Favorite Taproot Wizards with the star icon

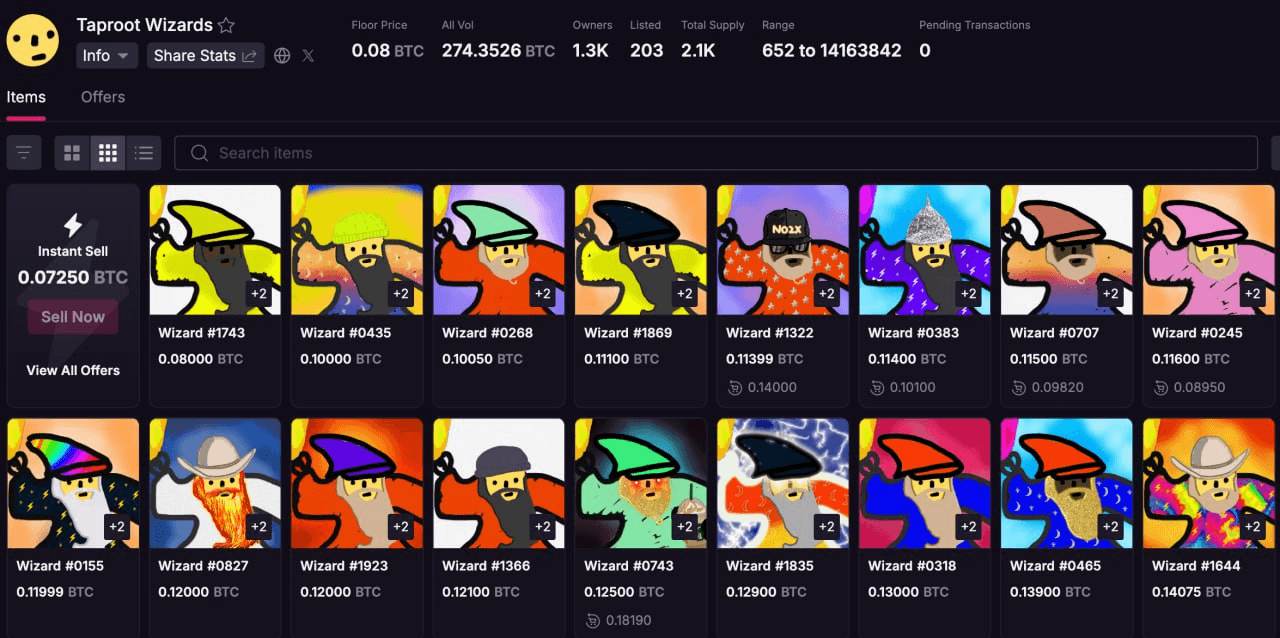pos(227,26)
